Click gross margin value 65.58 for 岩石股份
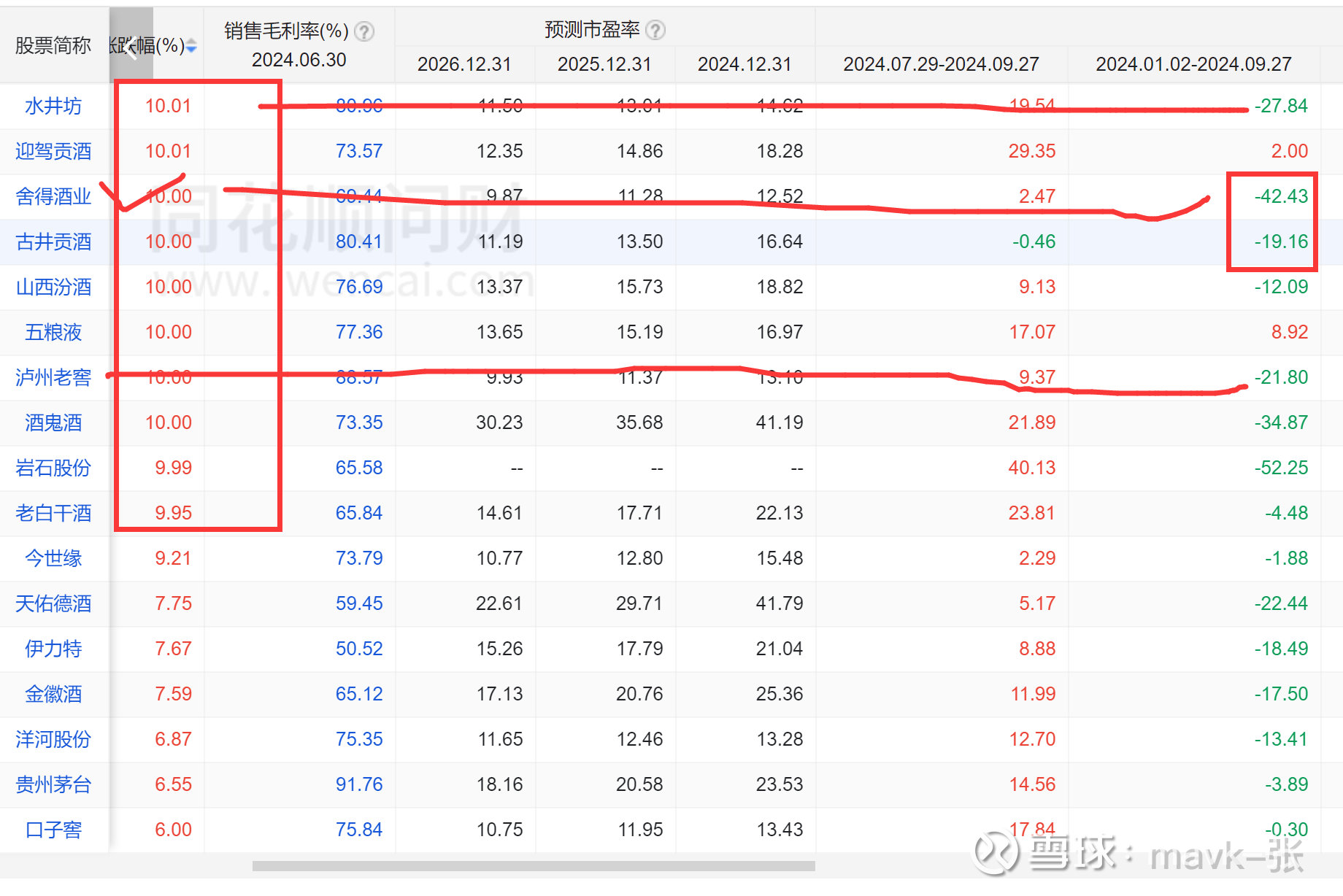Viewport: 1343px width, 896px height. click(359, 468)
